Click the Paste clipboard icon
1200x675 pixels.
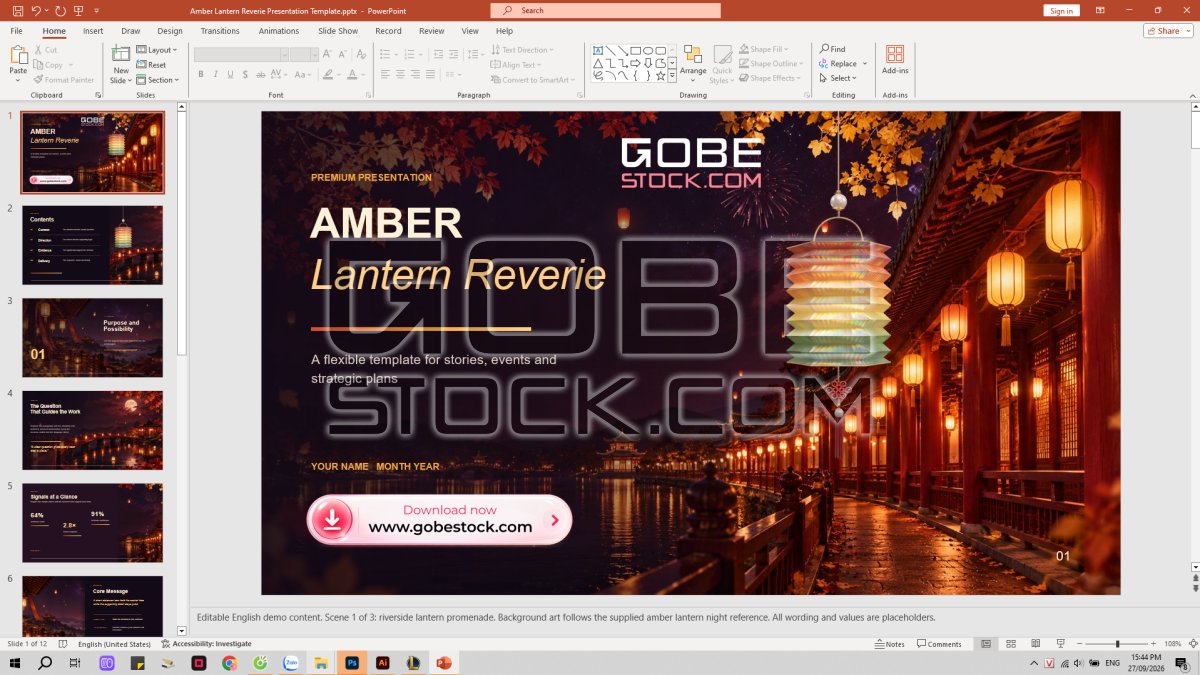click(18, 54)
